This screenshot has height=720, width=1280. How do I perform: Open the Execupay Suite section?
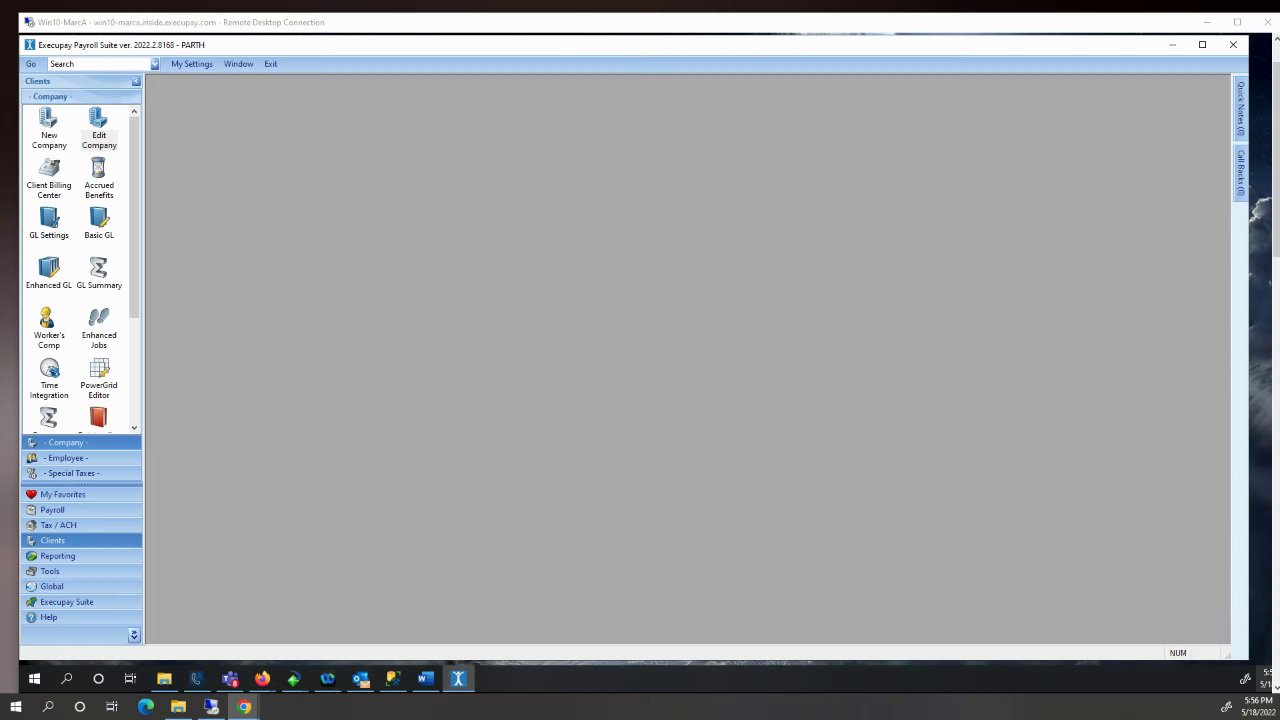point(81,602)
